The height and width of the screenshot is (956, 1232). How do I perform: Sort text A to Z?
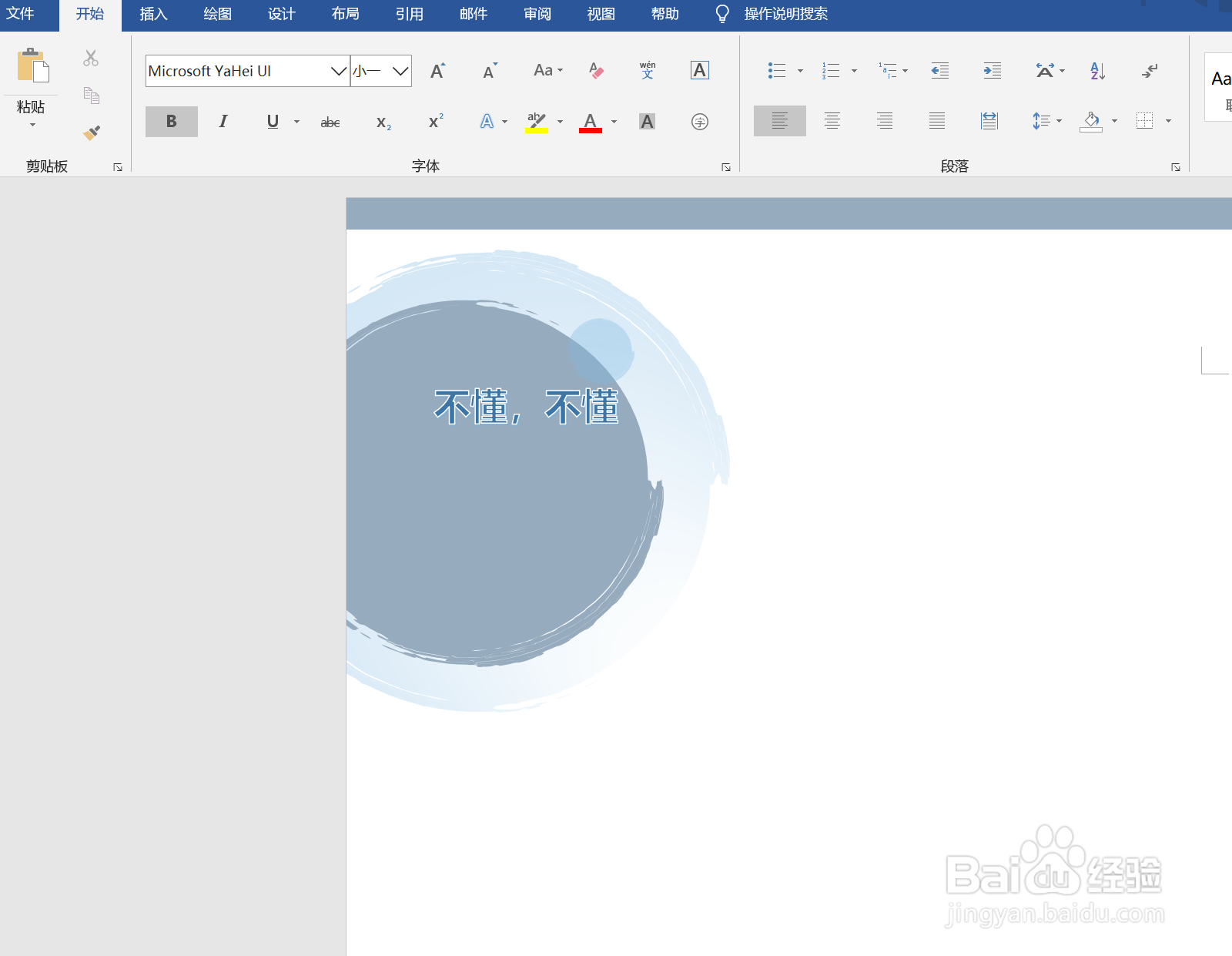[x=1097, y=71]
